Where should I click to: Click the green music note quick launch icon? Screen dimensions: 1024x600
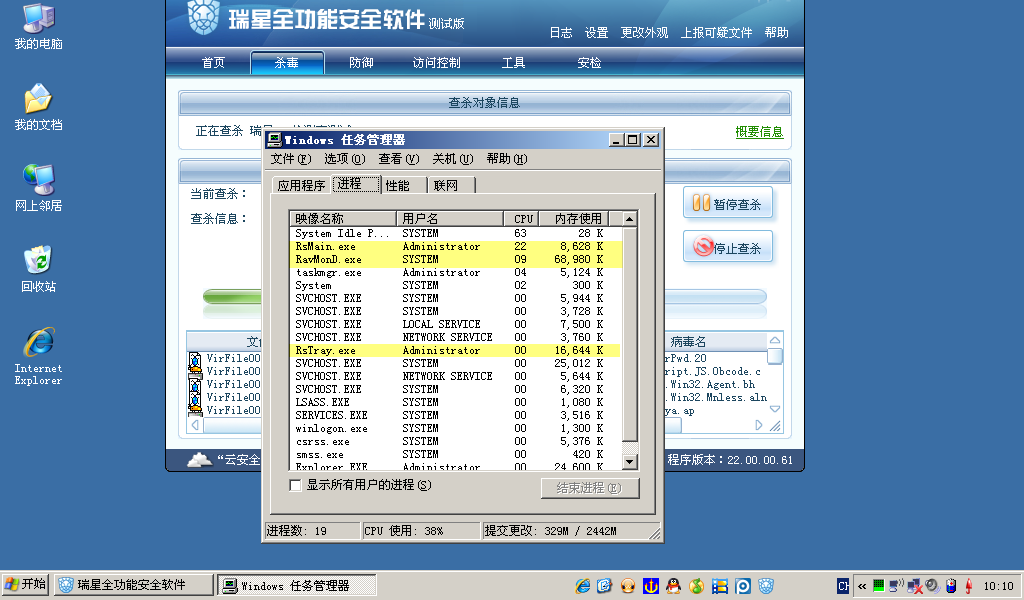click(696, 586)
